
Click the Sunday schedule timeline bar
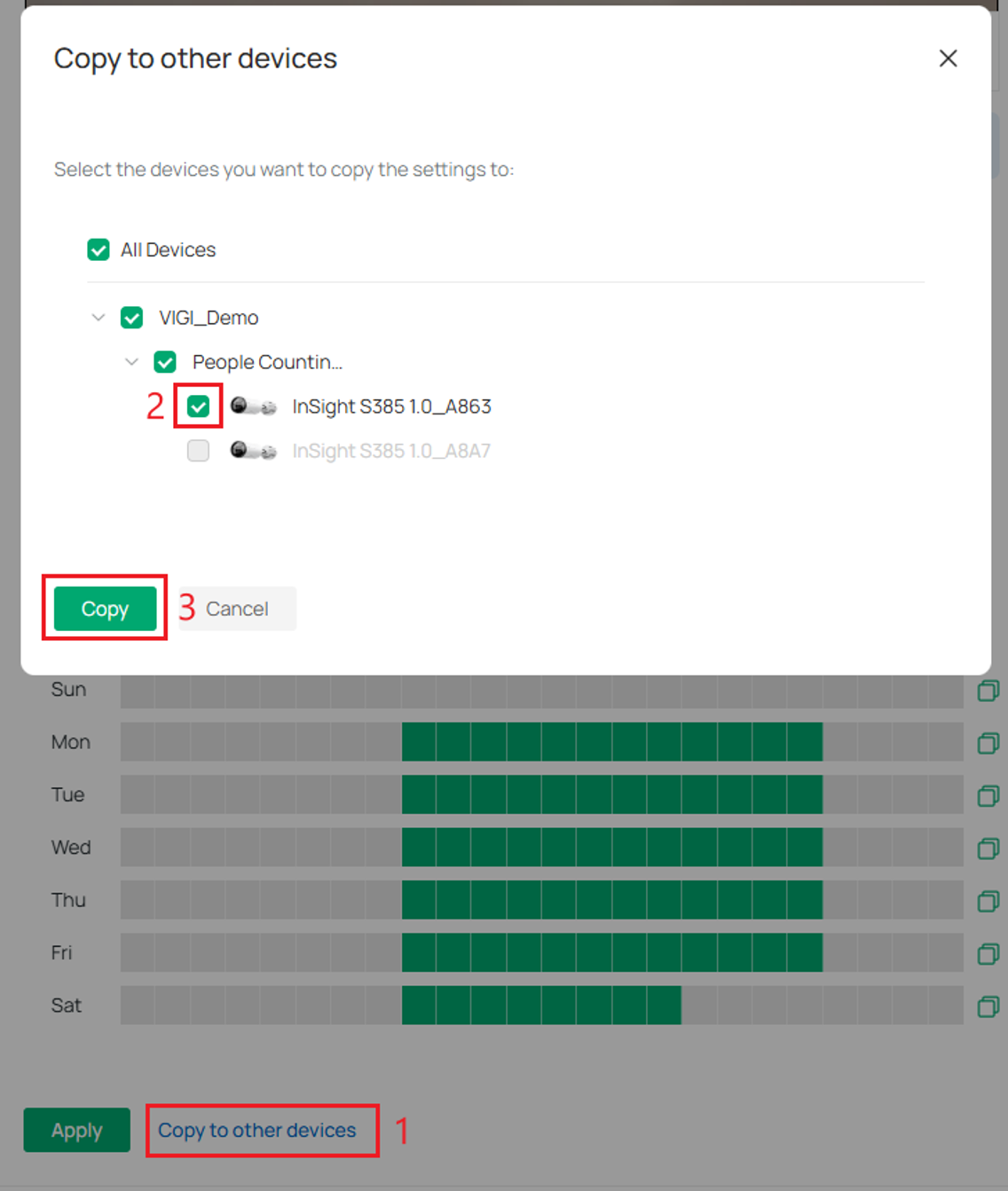pos(542,690)
